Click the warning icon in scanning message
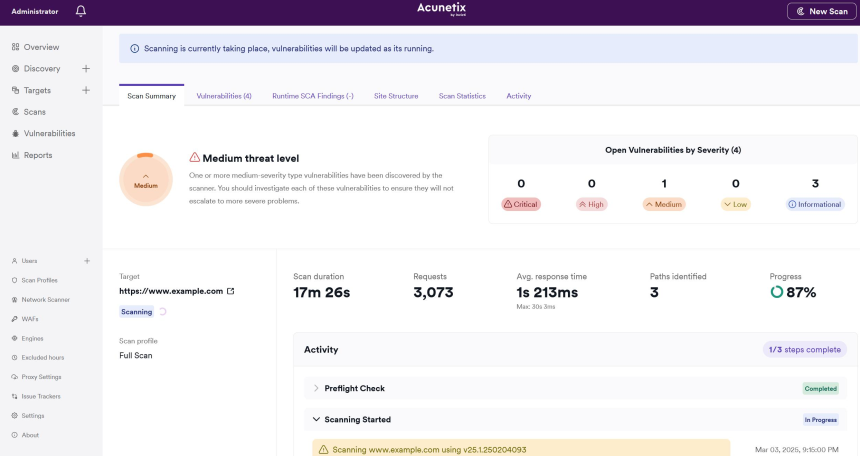 [x=324, y=449]
